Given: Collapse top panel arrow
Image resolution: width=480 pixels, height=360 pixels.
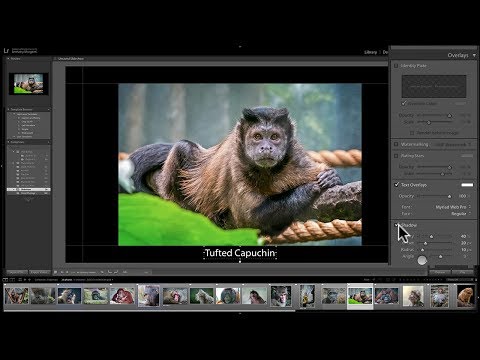Looking at the screenshot, I should 240,46.
